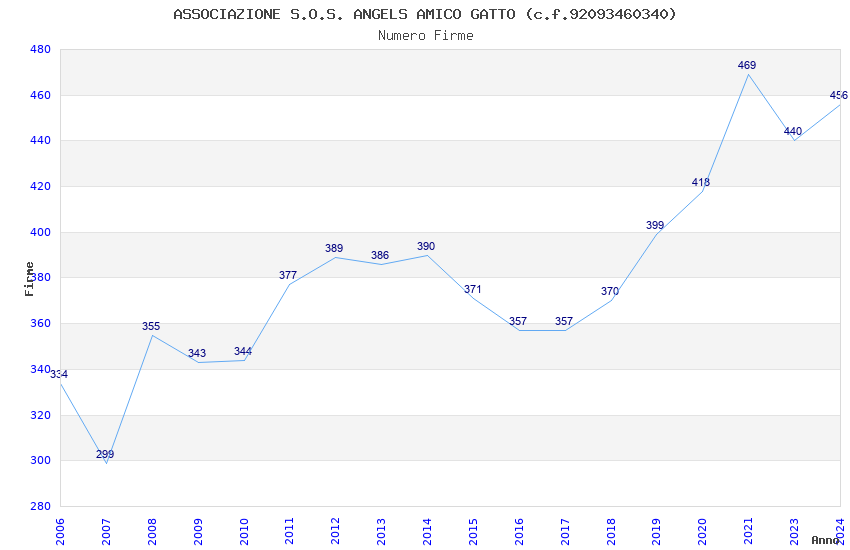Select the 440 data label for 2023
The height and width of the screenshot is (550, 850).
[x=793, y=131]
